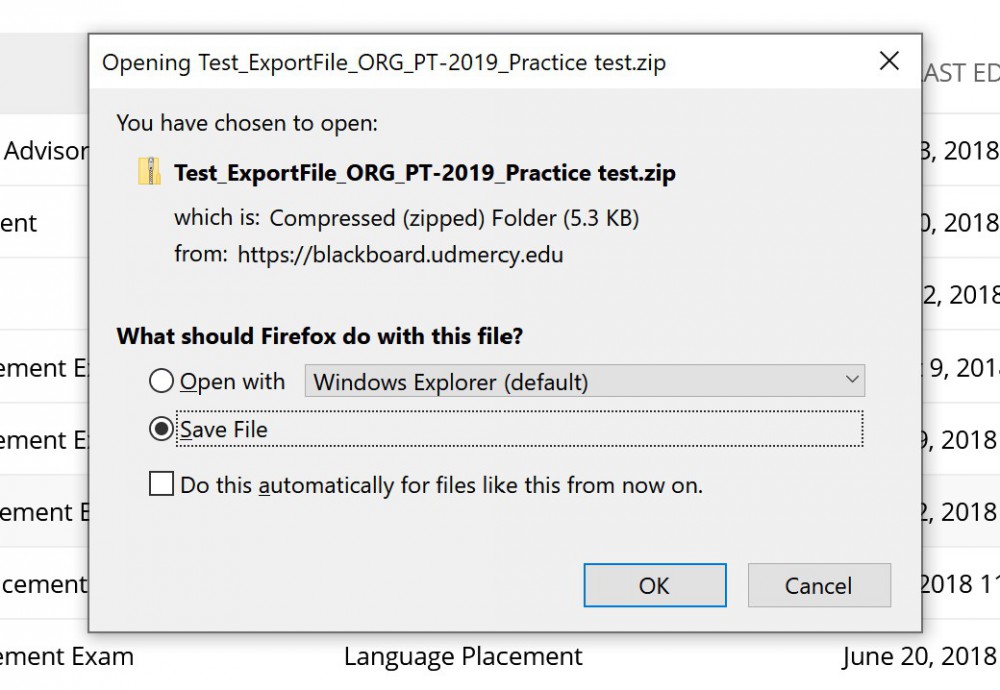The width and height of the screenshot is (1000, 690).
Task: Click the chevron on the application selector
Action: click(x=852, y=381)
